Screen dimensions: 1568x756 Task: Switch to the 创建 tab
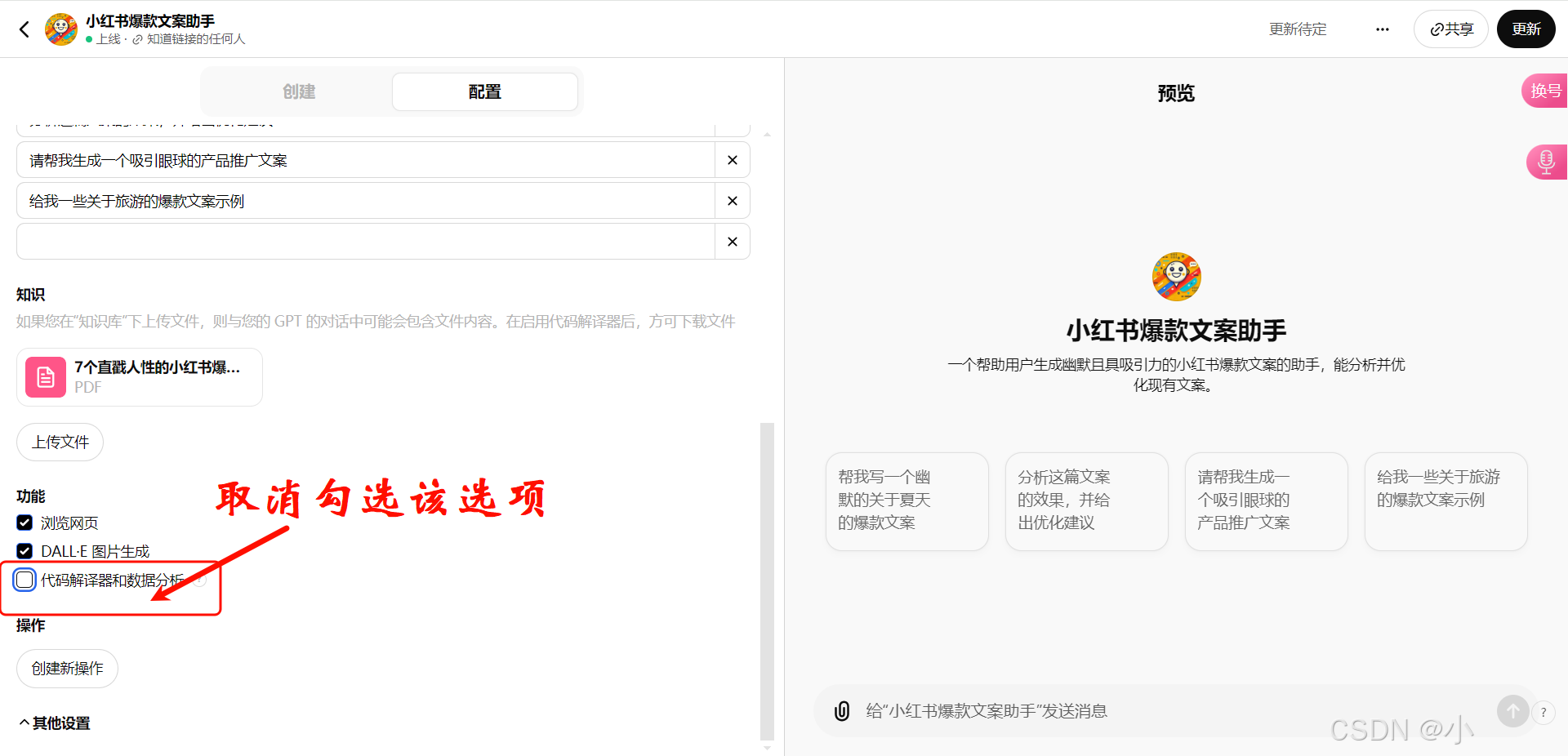coord(299,91)
